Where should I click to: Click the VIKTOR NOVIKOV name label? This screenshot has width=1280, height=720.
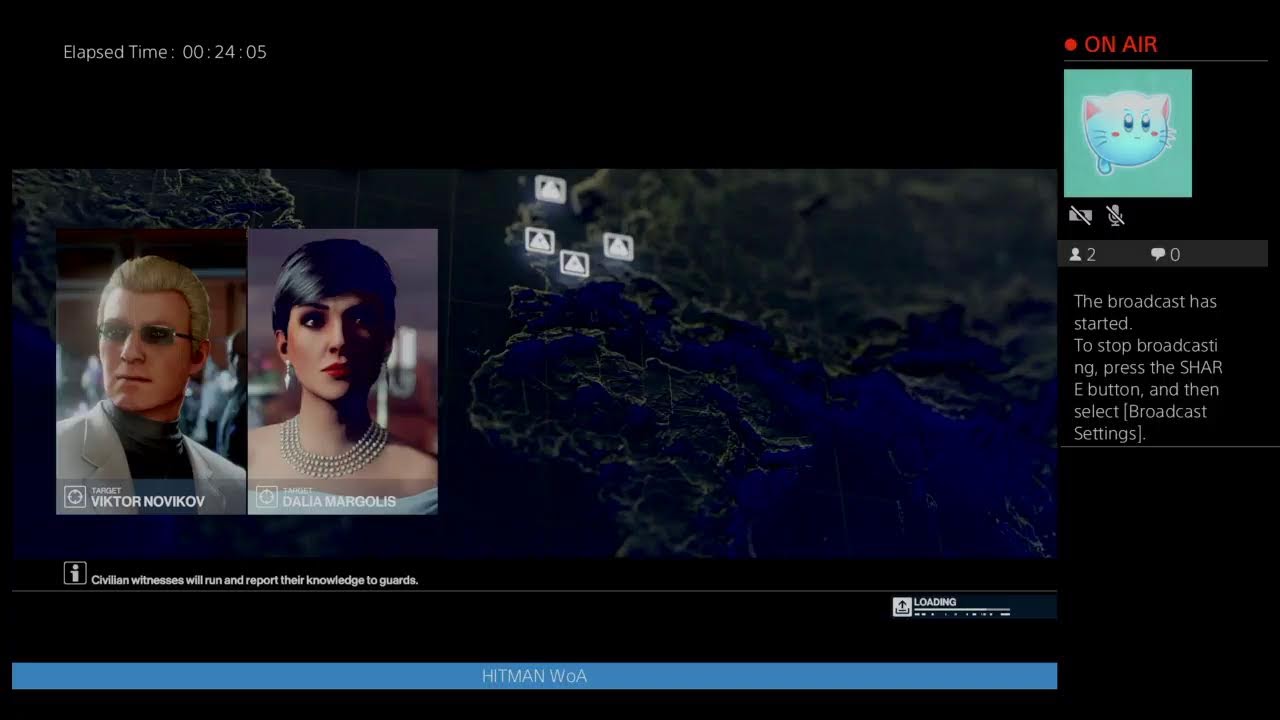(x=147, y=502)
